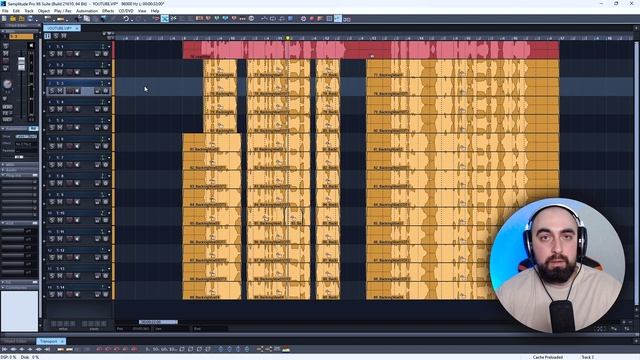Click the pan knob in track editor
The image size is (640, 360).
click(7, 84)
